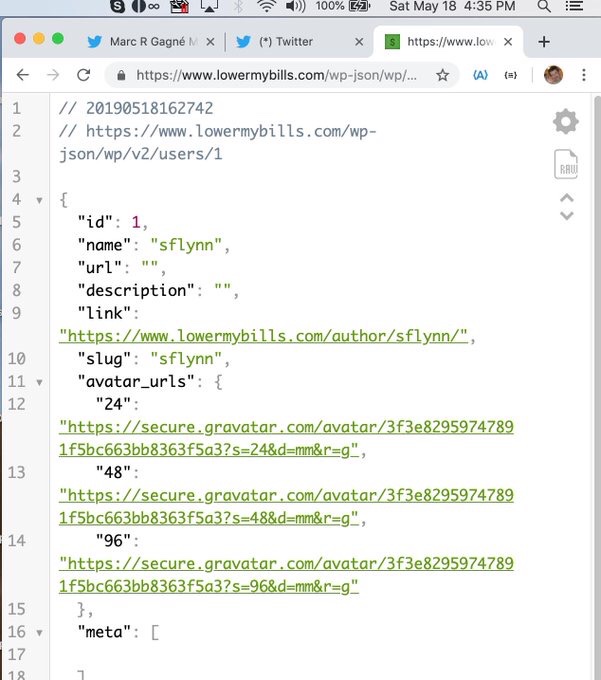Open the author/sflynn link
The width and height of the screenshot is (601, 680).
264,336
